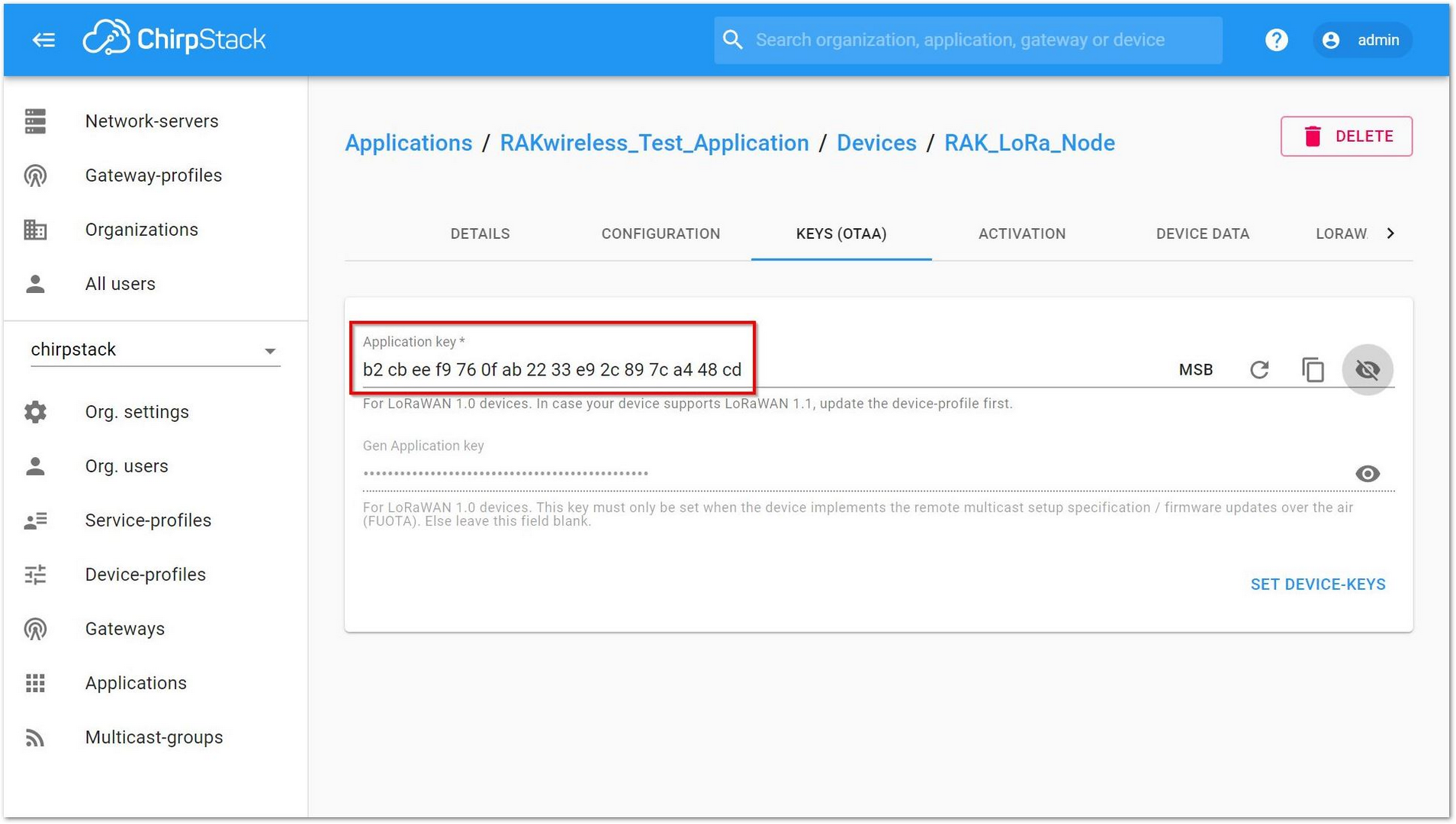The width and height of the screenshot is (1456, 824).
Task: Go to Devices breadcrumb link
Action: (x=876, y=143)
